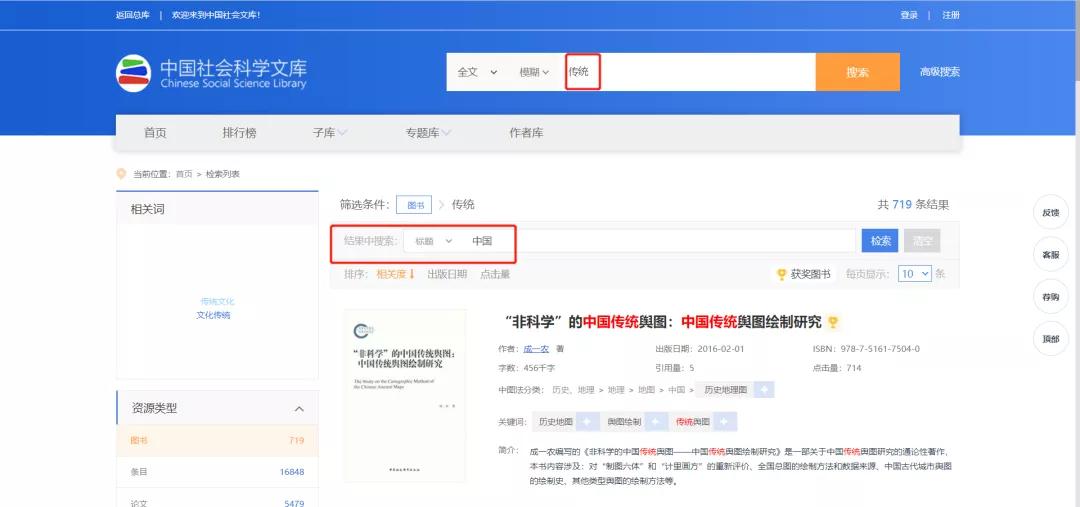Viewport: 1080px width, 507px height.
Task: Sort results by 相关度
Action: click(395, 274)
